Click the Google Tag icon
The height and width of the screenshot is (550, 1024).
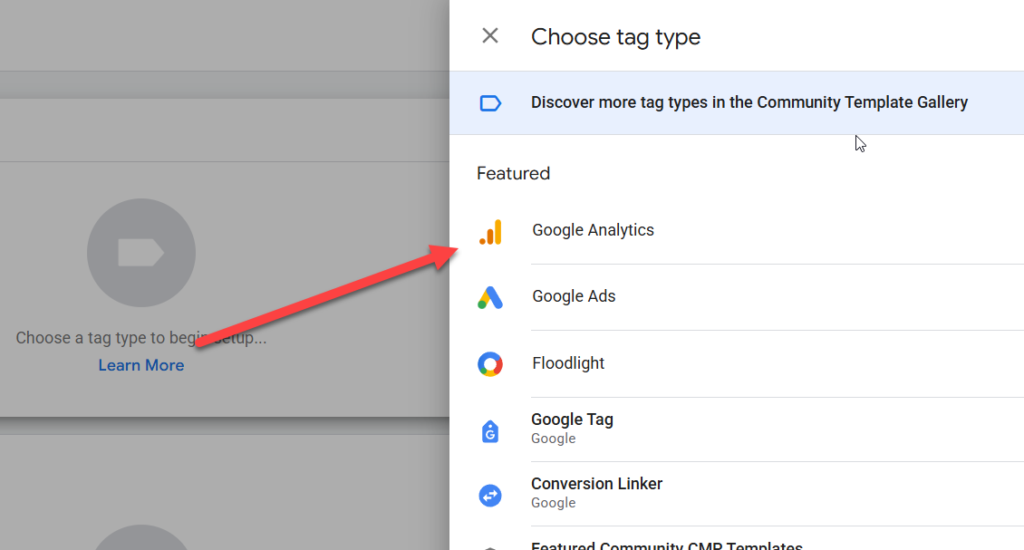[490, 430]
